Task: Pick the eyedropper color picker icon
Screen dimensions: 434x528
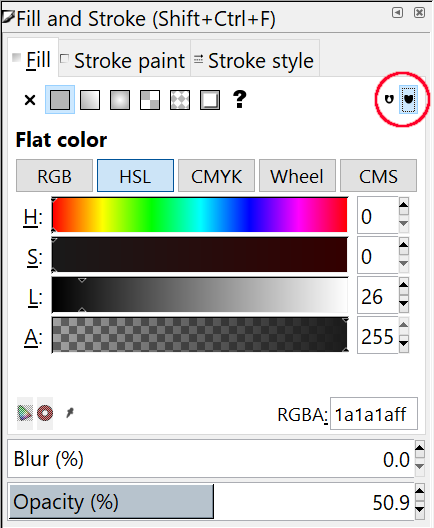Action: click(70, 412)
